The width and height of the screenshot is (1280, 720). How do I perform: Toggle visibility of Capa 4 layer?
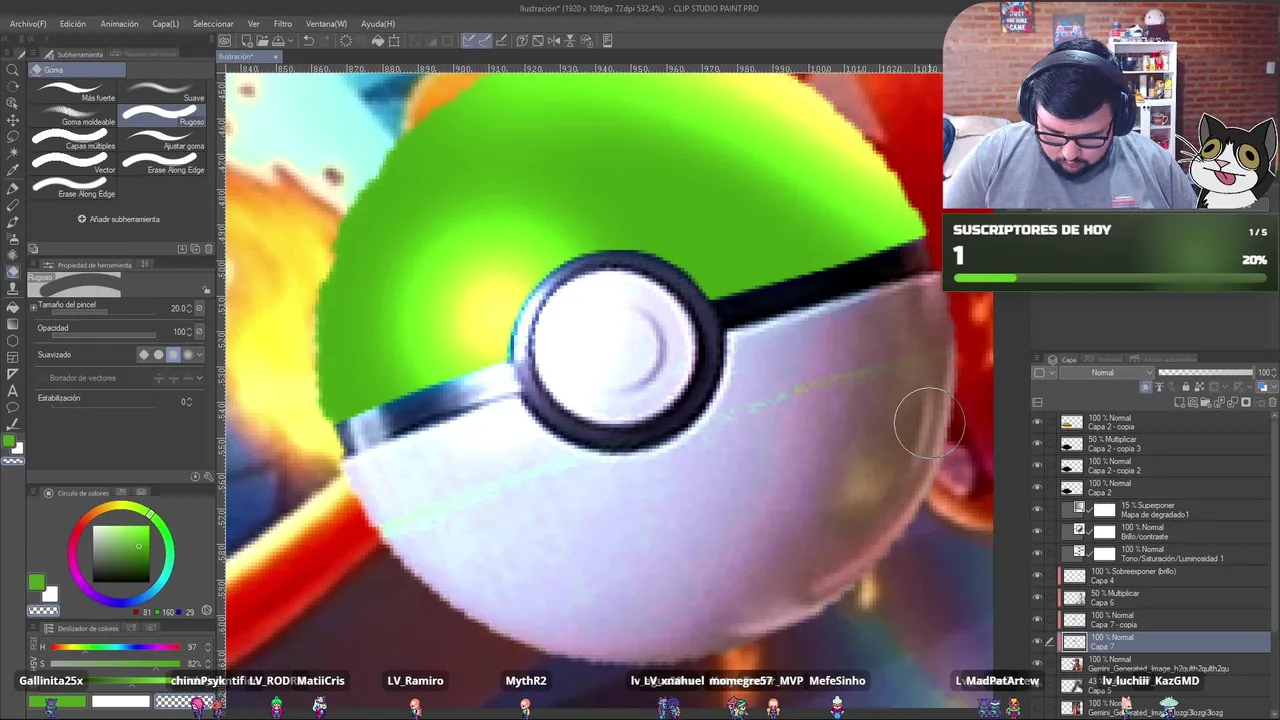[1037, 576]
